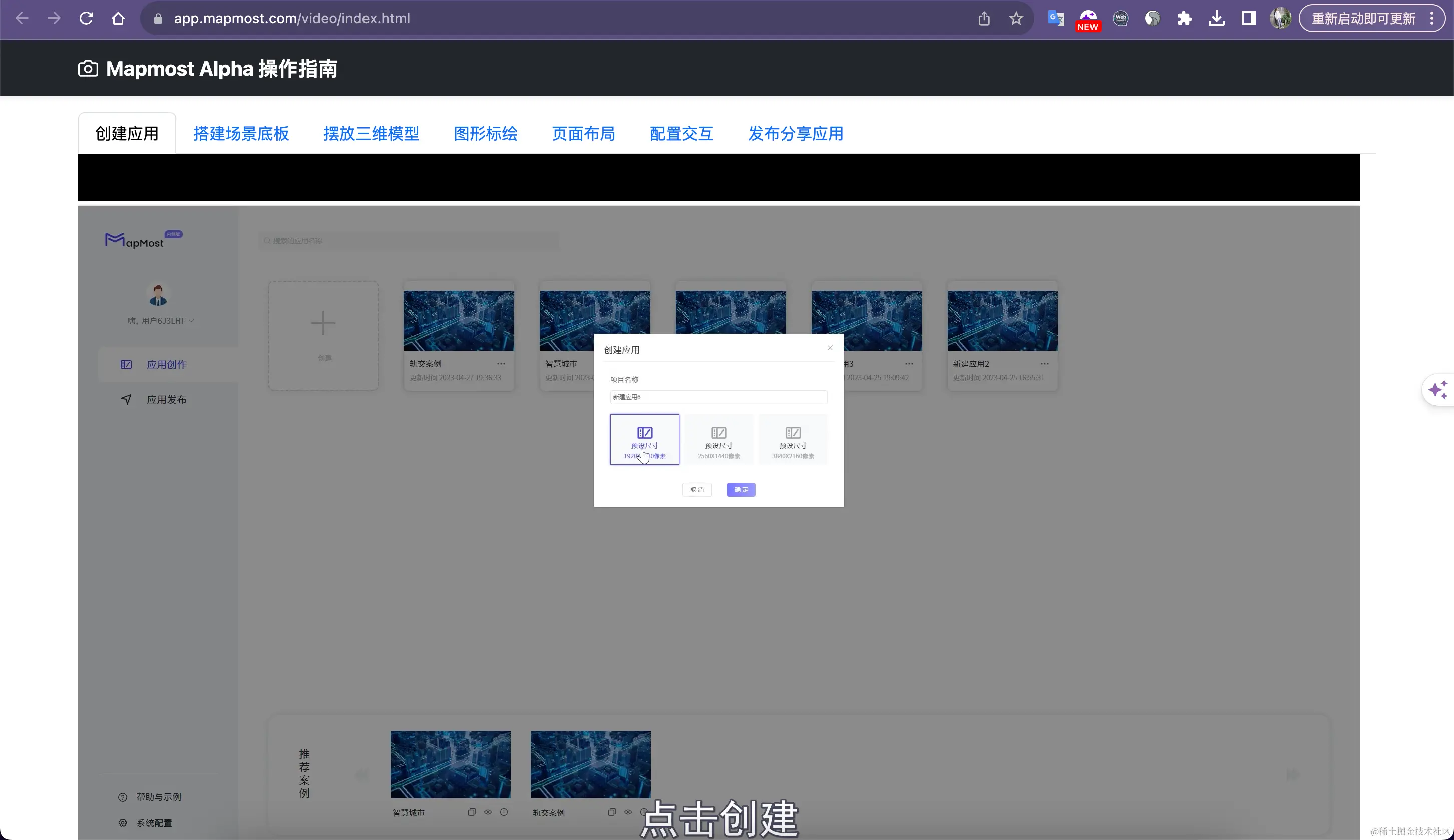Switch to the 发布分享应用 tab
Screen dimensions: 1454x840
tap(796, 133)
